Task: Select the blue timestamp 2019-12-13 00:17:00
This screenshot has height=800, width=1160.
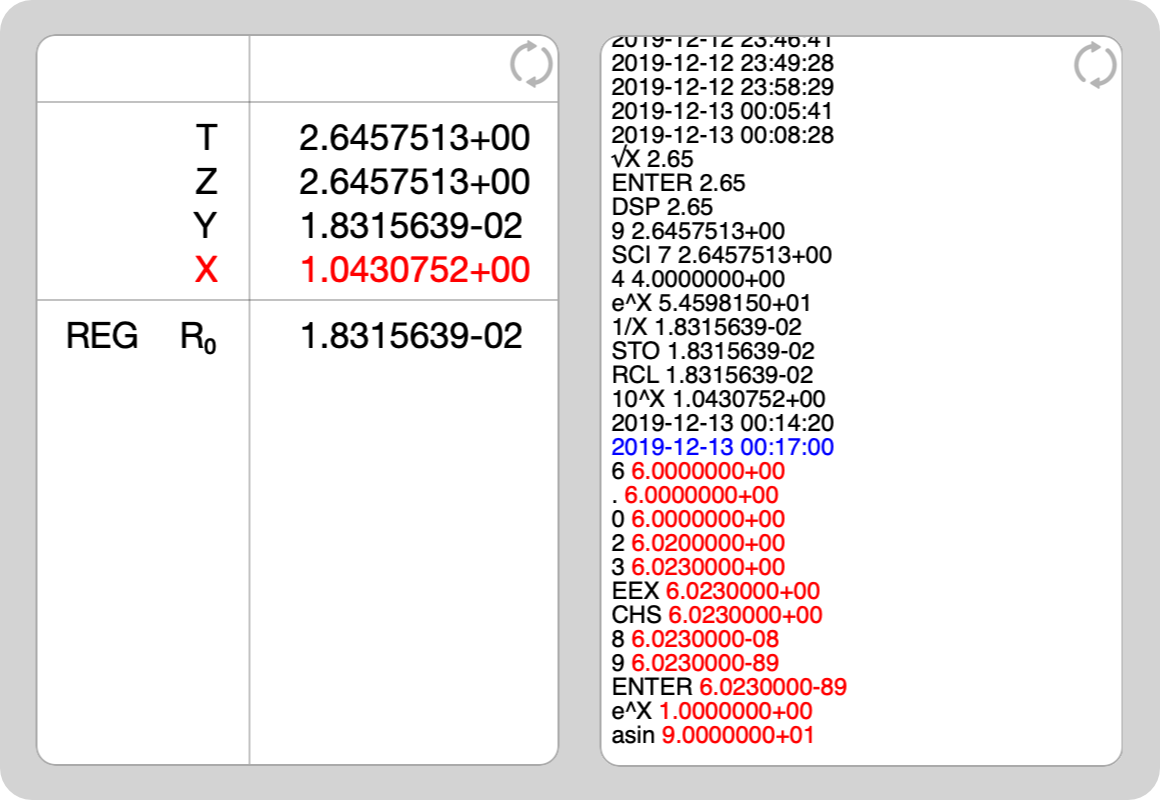Action: point(722,447)
